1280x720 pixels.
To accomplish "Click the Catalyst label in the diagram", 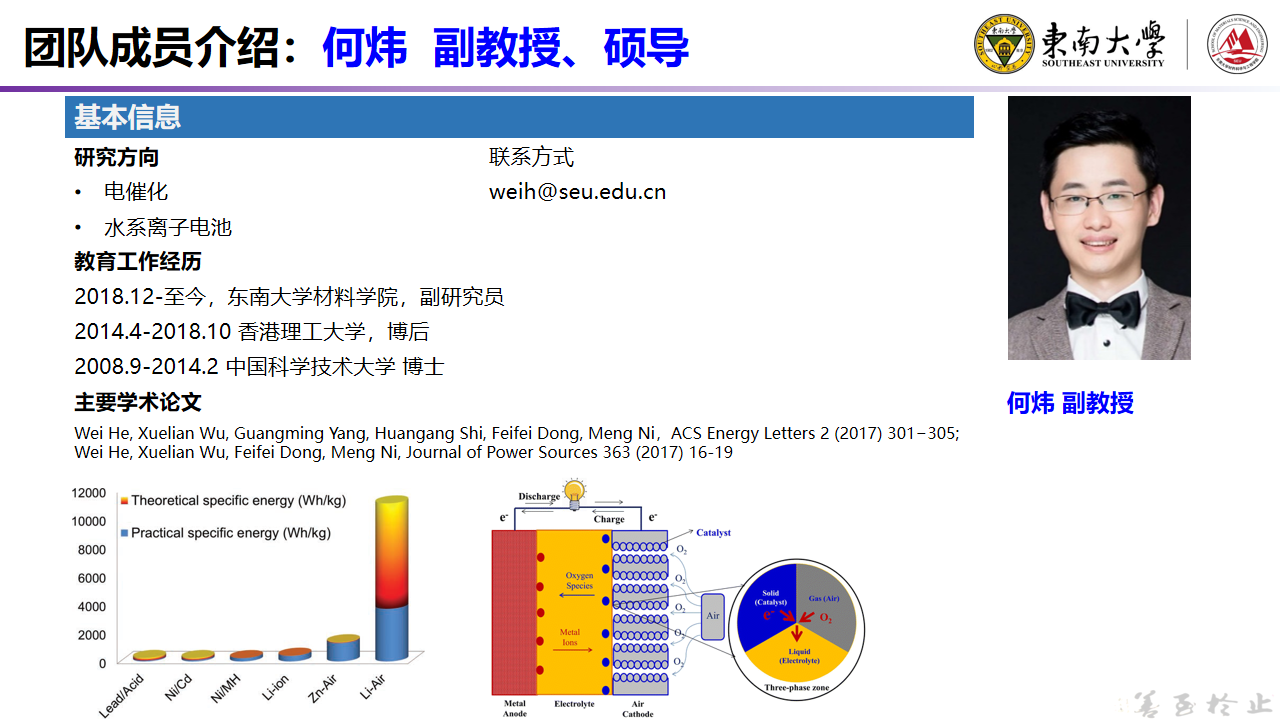I will click(713, 533).
